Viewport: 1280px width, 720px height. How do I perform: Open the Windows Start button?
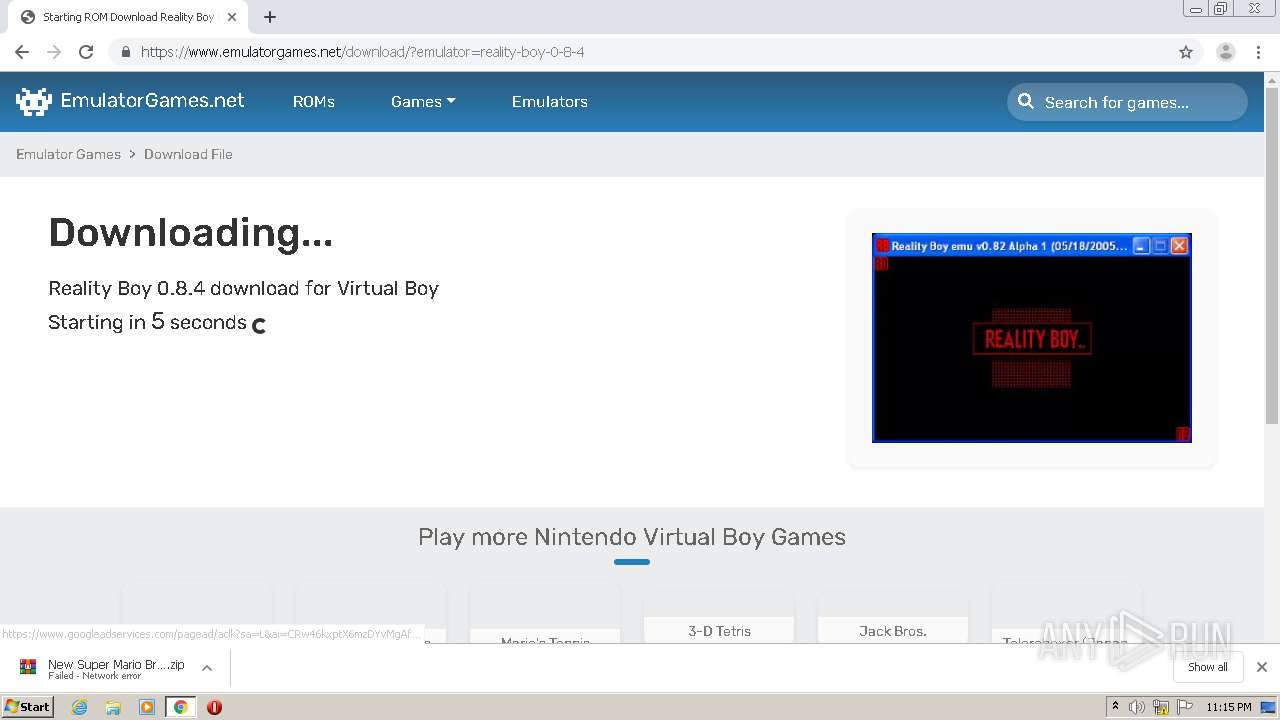[x=28, y=706]
